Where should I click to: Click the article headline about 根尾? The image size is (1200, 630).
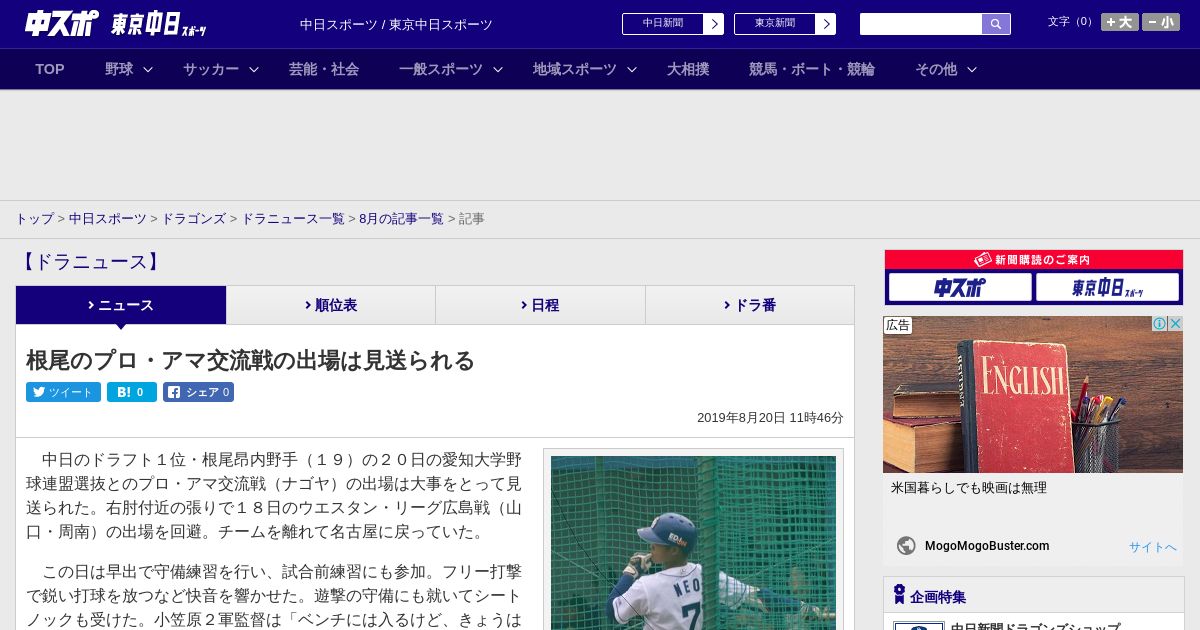pos(250,360)
